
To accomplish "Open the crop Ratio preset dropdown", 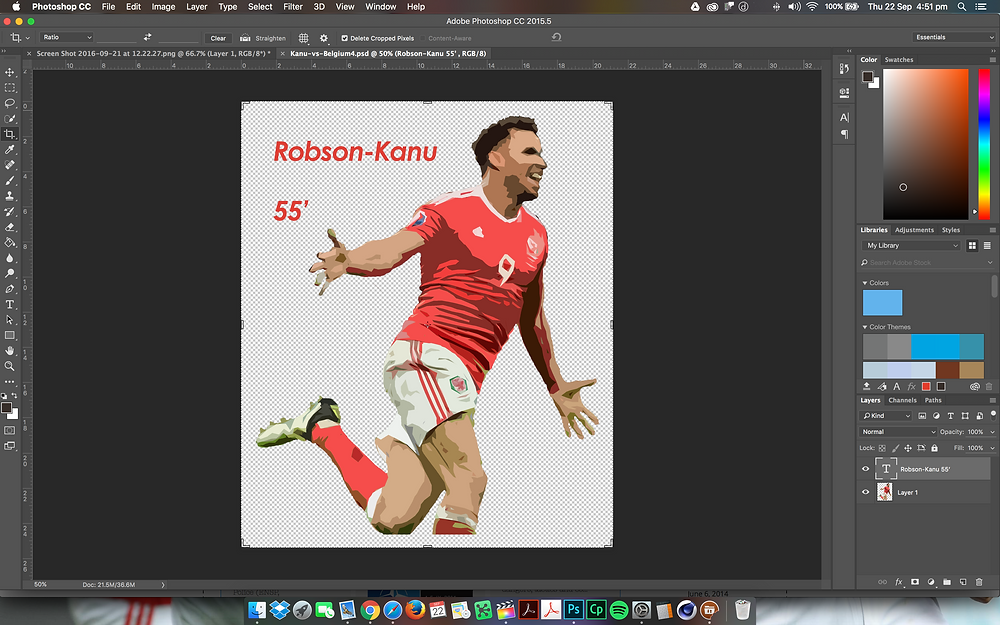I will [x=66, y=38].
